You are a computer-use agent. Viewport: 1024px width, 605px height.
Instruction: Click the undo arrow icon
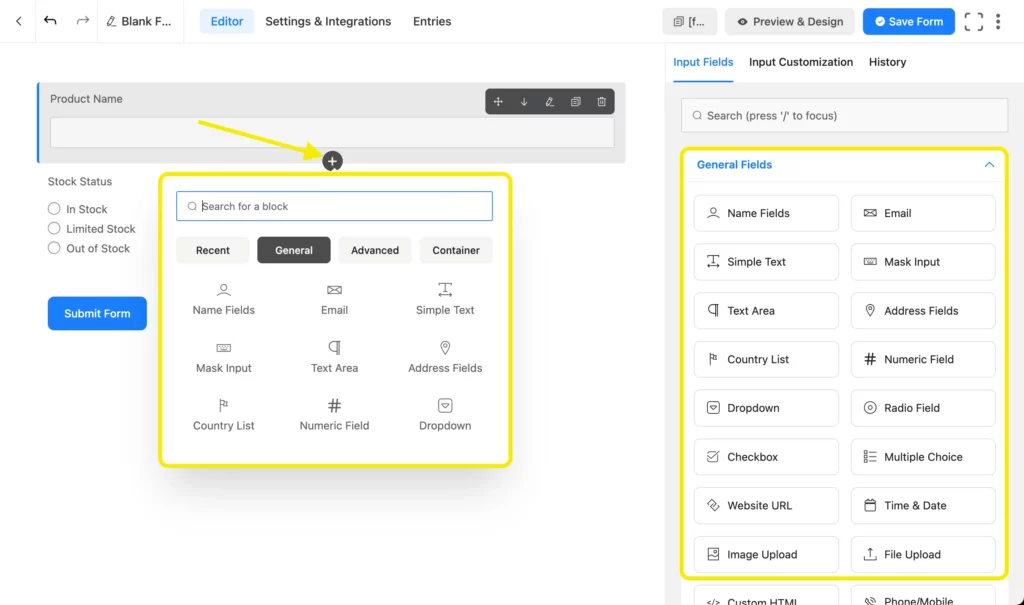[x=50, y=21]
